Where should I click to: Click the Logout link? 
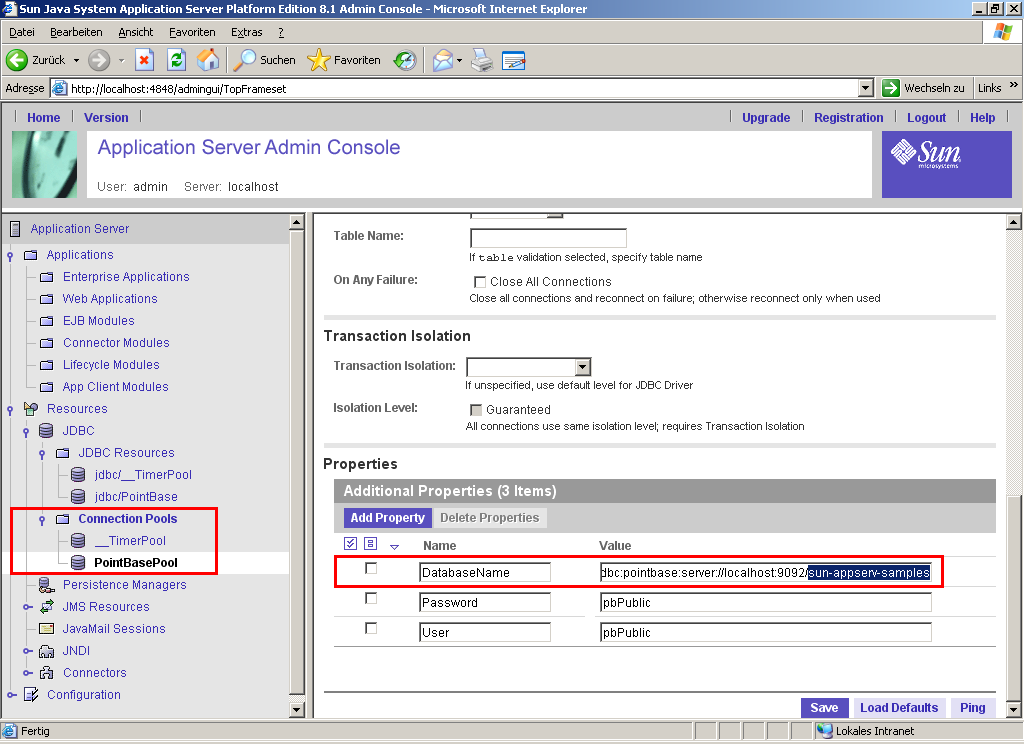point(926,118)
